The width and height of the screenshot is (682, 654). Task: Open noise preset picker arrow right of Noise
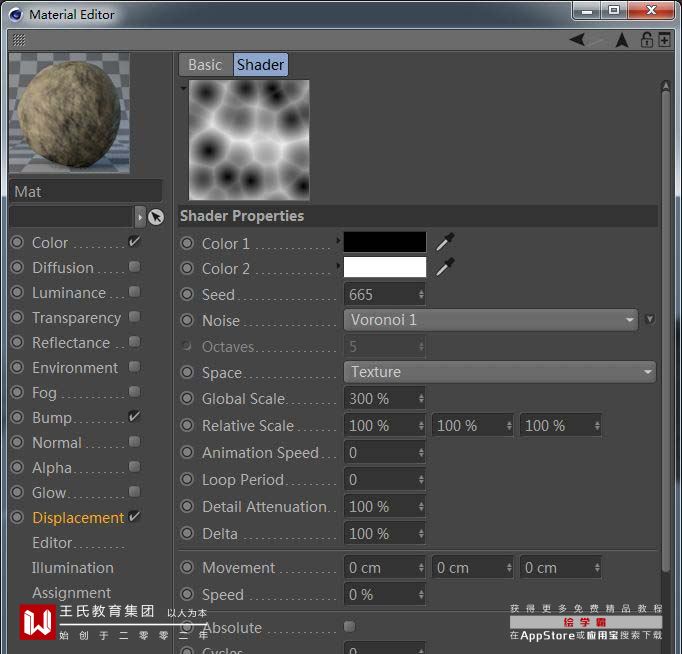point(649,320)
